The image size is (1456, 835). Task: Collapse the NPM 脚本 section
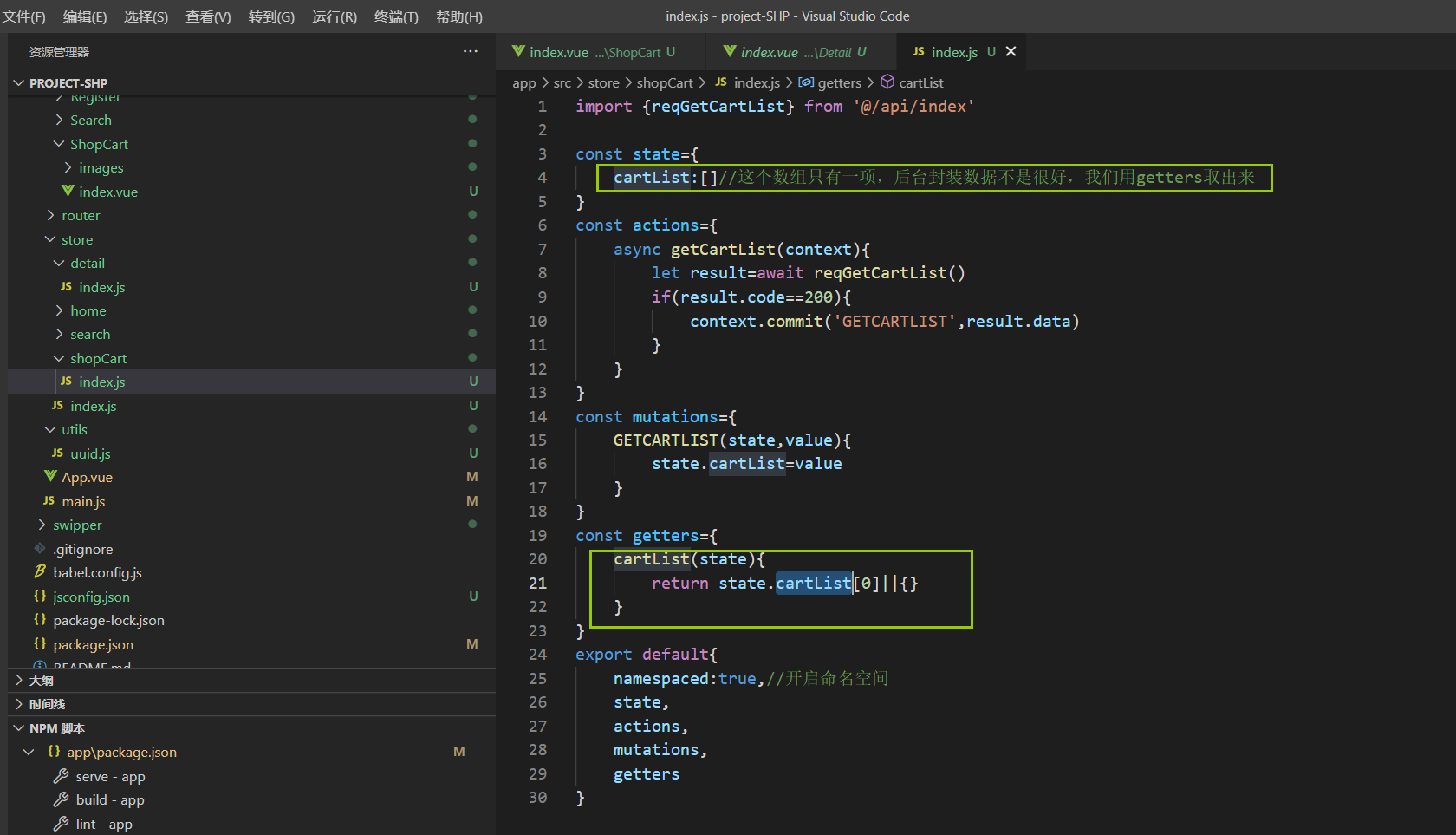click(57, 728)
